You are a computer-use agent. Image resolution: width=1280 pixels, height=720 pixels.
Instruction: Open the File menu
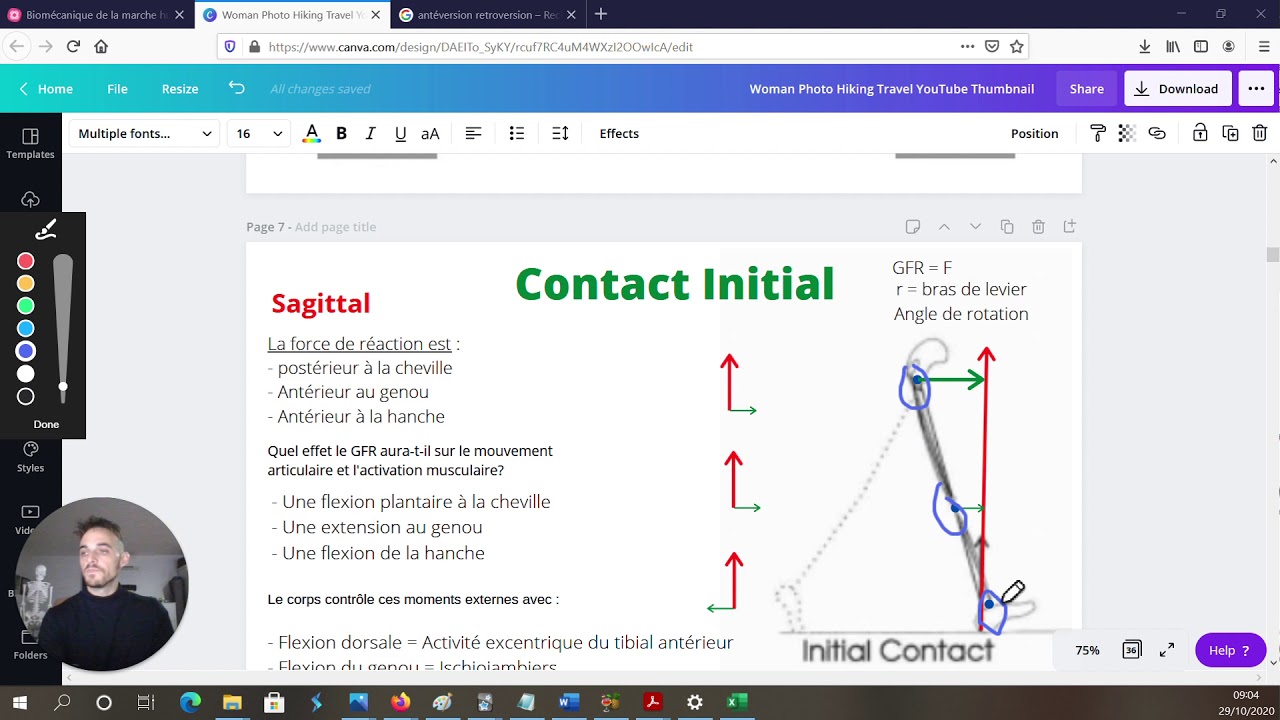pyautogui.click(x=117, y=88)
